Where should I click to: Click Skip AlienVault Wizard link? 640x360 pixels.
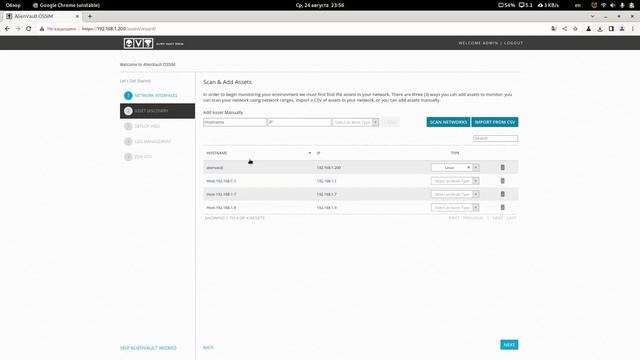click(x=148, y=348)
